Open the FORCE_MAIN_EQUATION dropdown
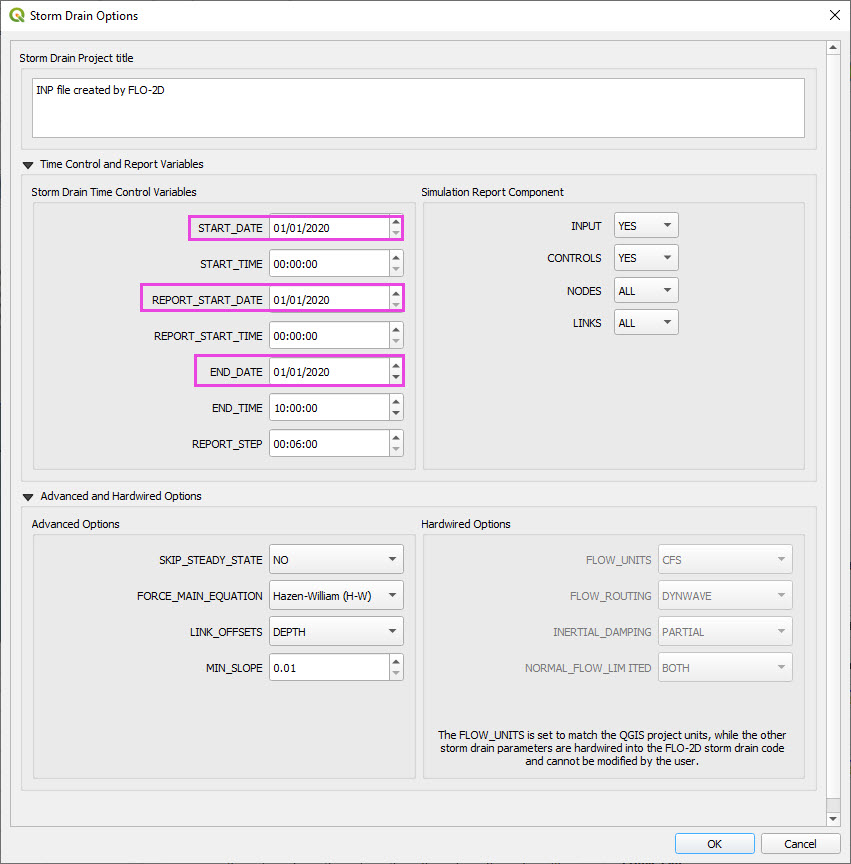 coord(336,596)
